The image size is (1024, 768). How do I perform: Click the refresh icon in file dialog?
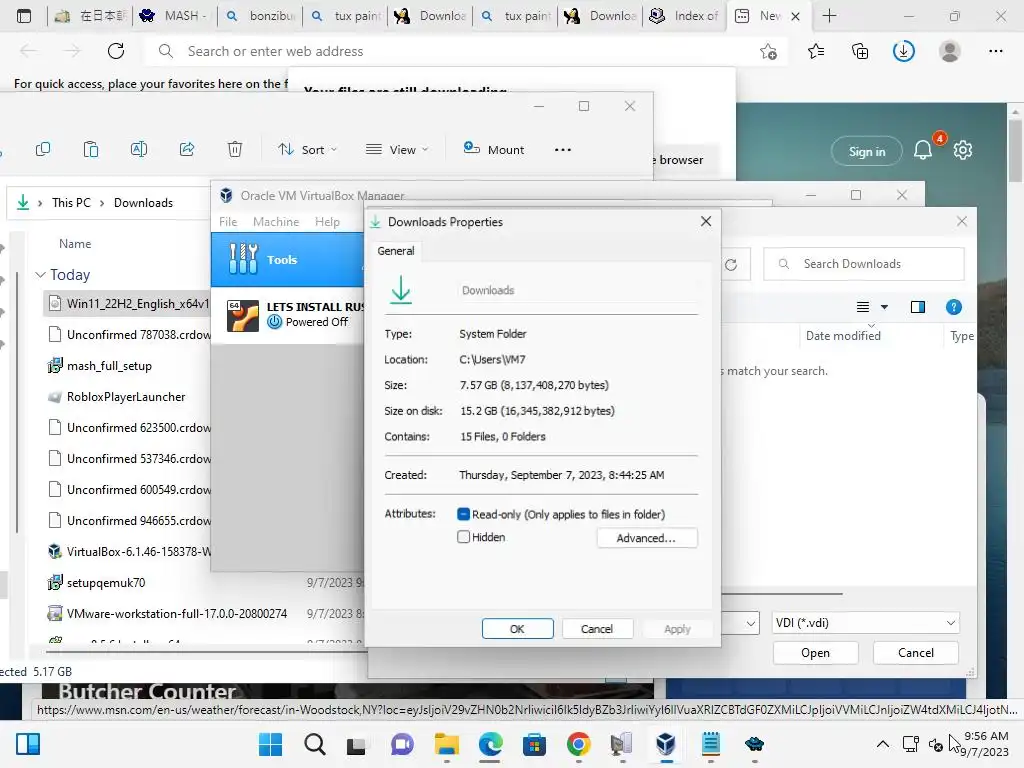731,264
